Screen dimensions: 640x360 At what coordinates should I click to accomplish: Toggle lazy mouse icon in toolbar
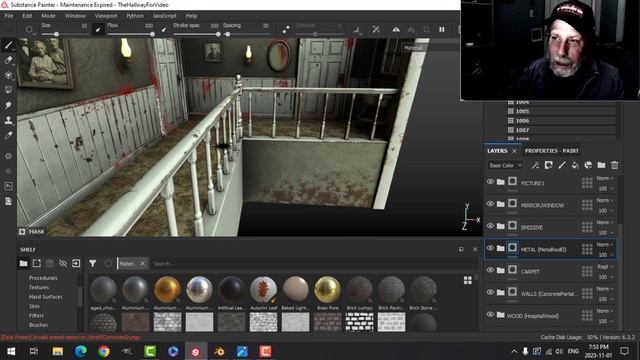286,29
